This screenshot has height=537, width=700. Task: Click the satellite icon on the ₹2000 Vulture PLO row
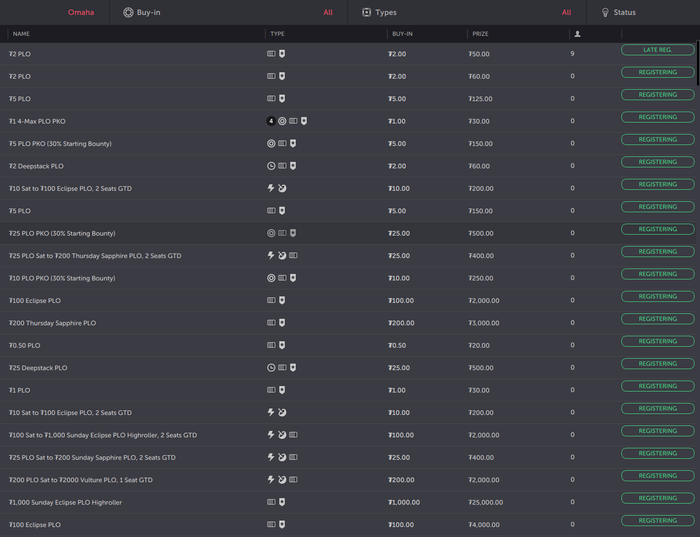pyautogui.click(x=282, y=479)
